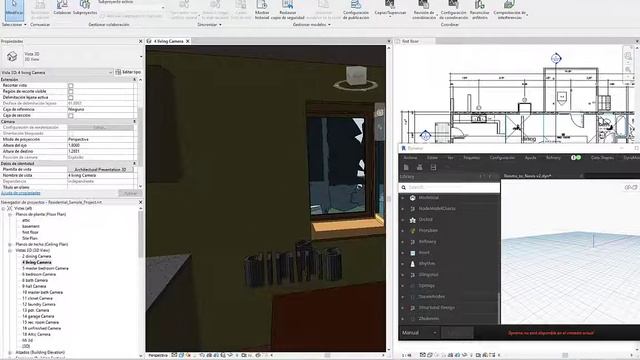Screen dimensions: 640x360
Task: Click the Ejecutar button next to Manual
Action: [x=457, y=333]
